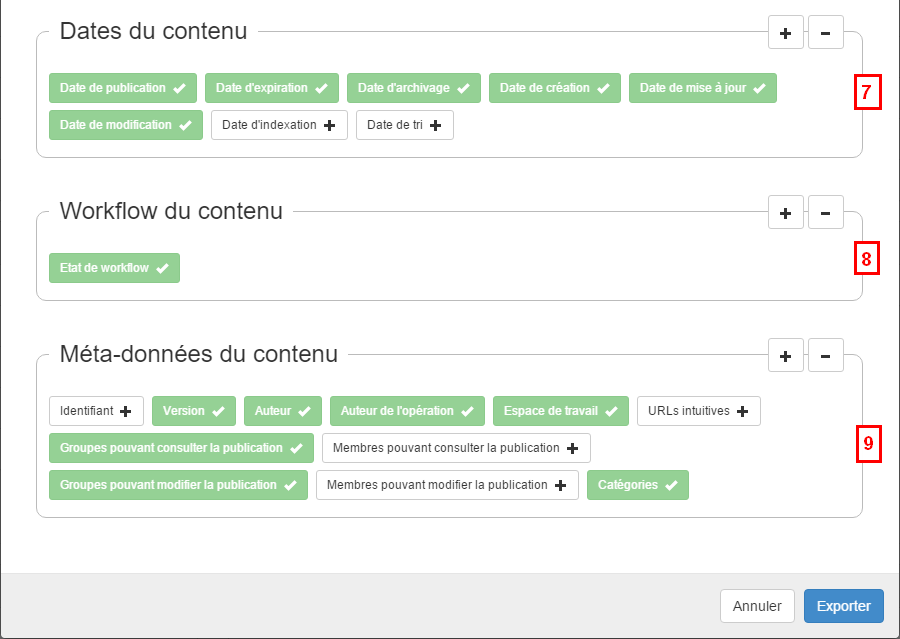Toggle the Auteur metadata tag
900x639 pixels.
(282, 410)
